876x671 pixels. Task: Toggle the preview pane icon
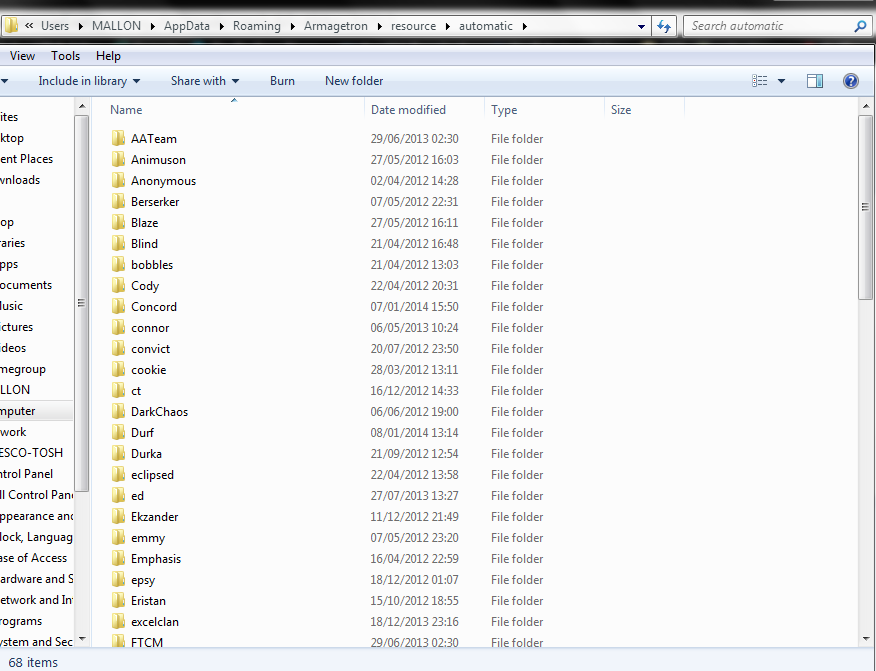(x=815, y=81)
